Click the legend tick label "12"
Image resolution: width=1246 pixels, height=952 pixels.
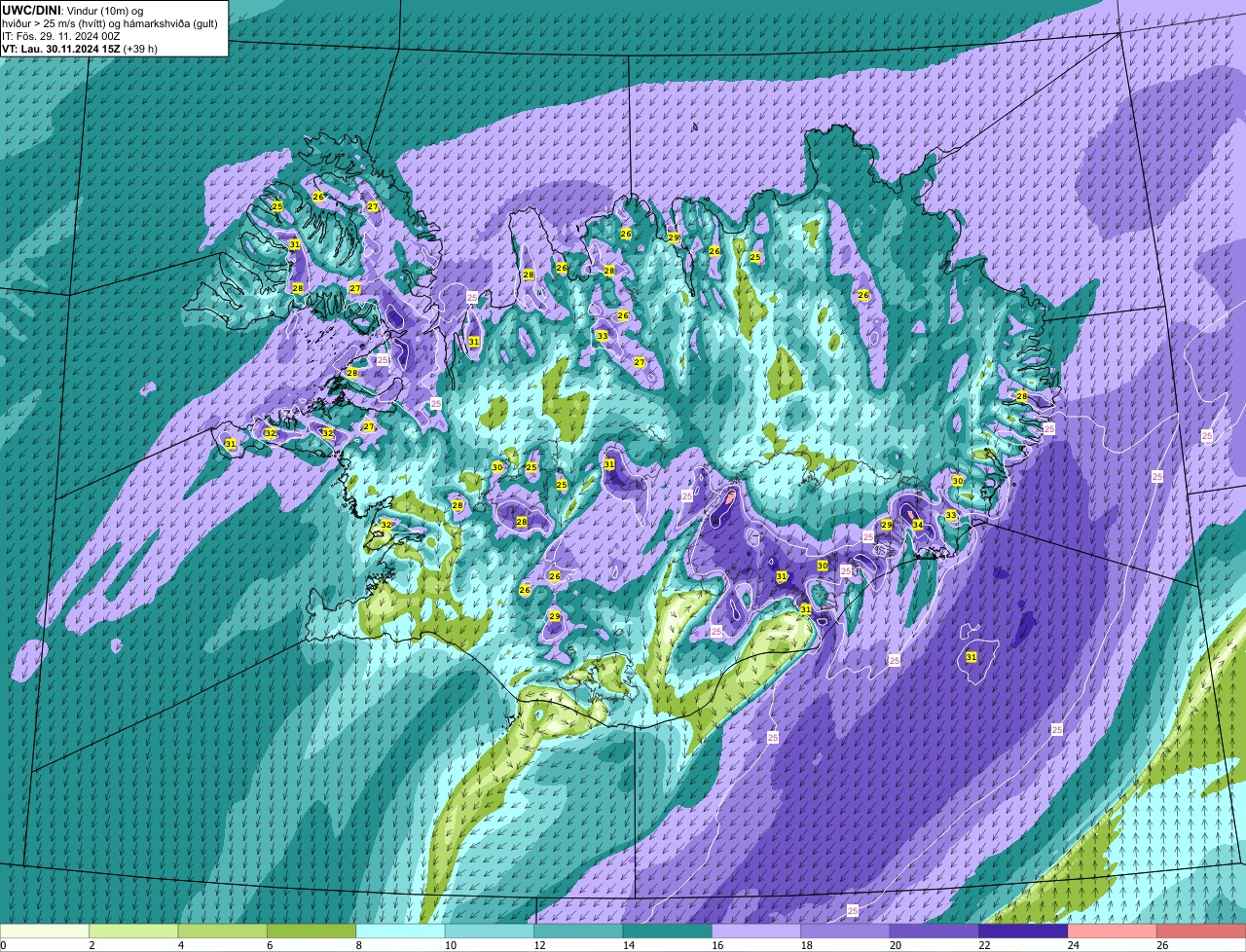click(538, 945)
